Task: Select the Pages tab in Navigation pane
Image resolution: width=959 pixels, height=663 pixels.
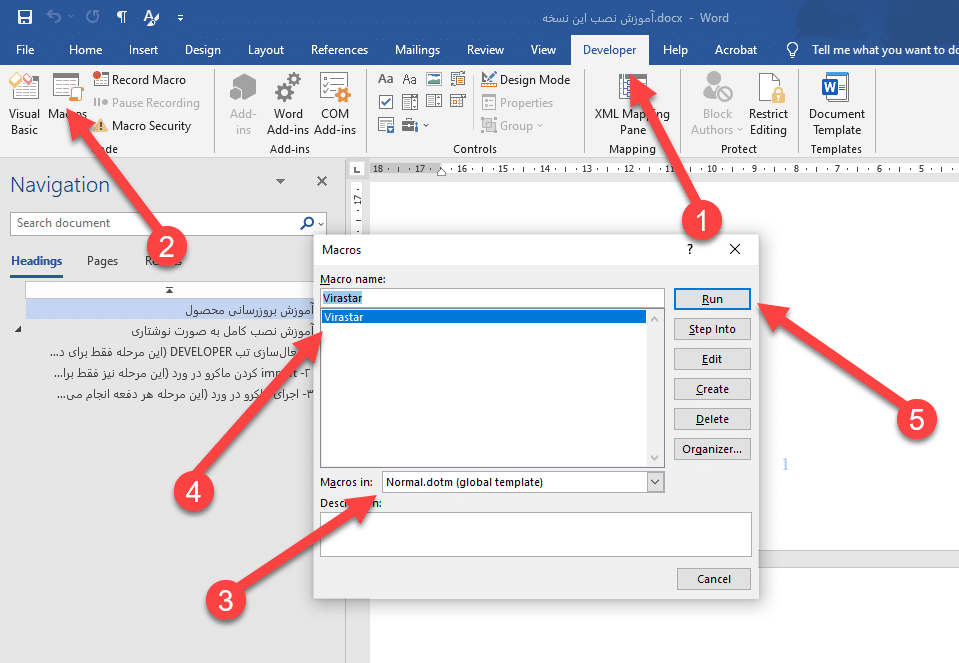Action: [x=102, y=261]
